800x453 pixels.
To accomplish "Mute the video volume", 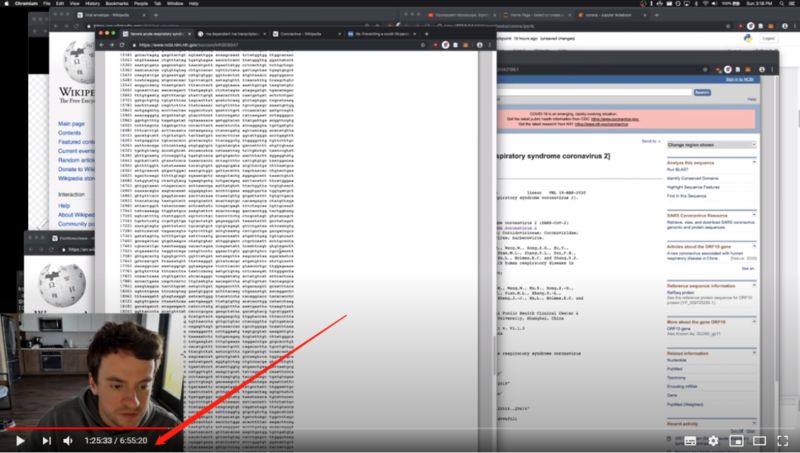I will (x=68, y=441).
